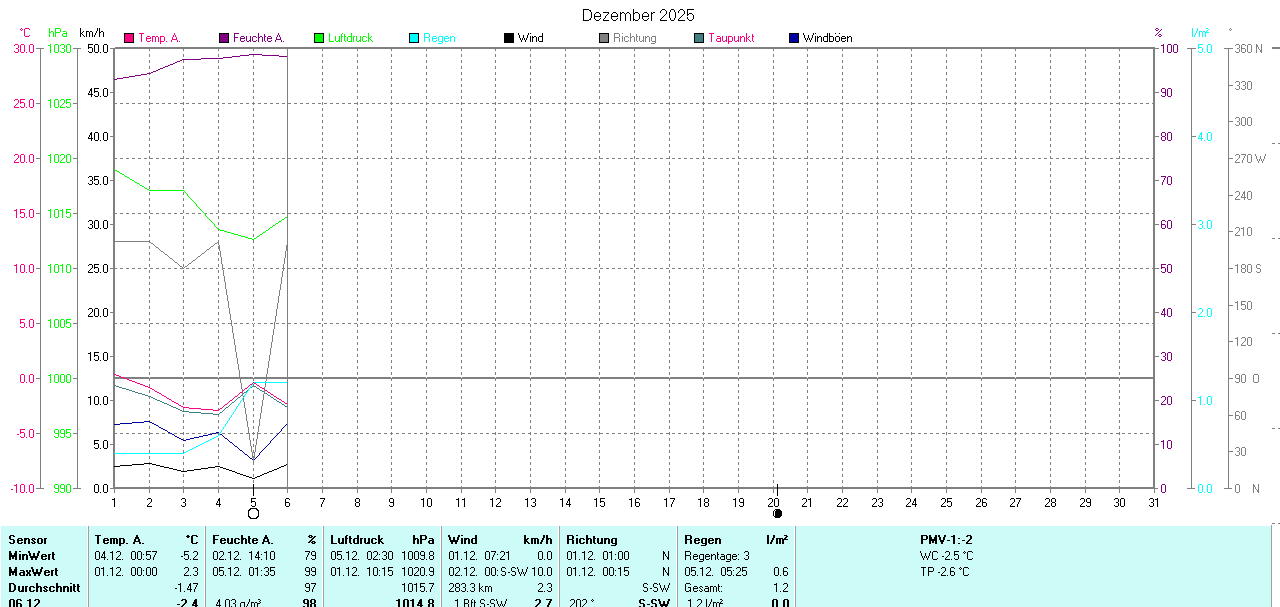Click the chart title Dezember 2025

pyautogui.click(x=638, y=15)
